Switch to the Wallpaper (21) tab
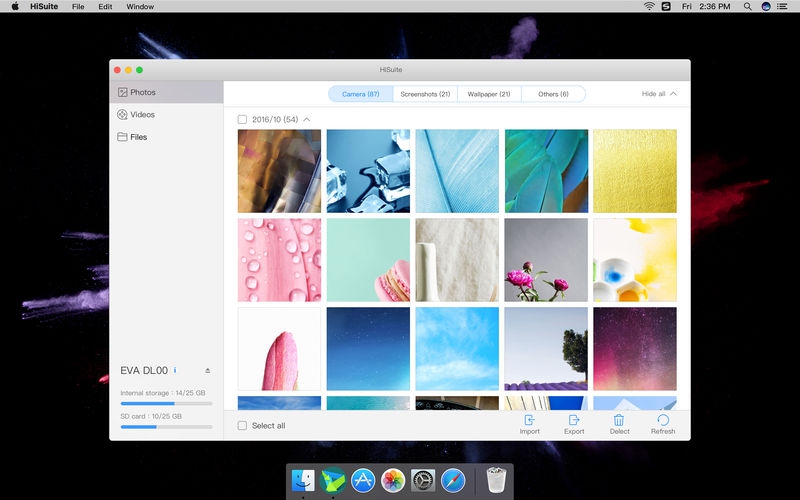The width and height of the screenshot is (800, 500). (x=489, y=94)
